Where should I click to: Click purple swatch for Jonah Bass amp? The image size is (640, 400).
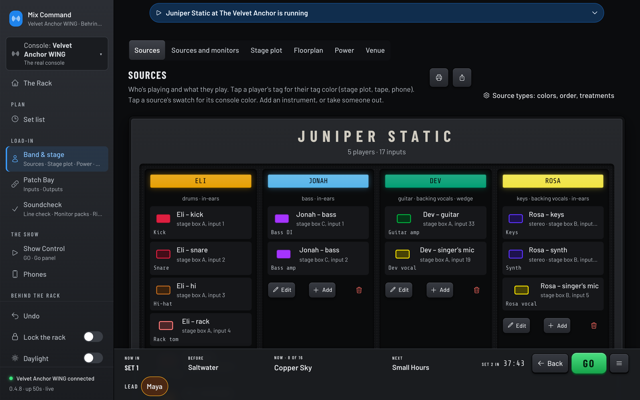click(283, 254)
